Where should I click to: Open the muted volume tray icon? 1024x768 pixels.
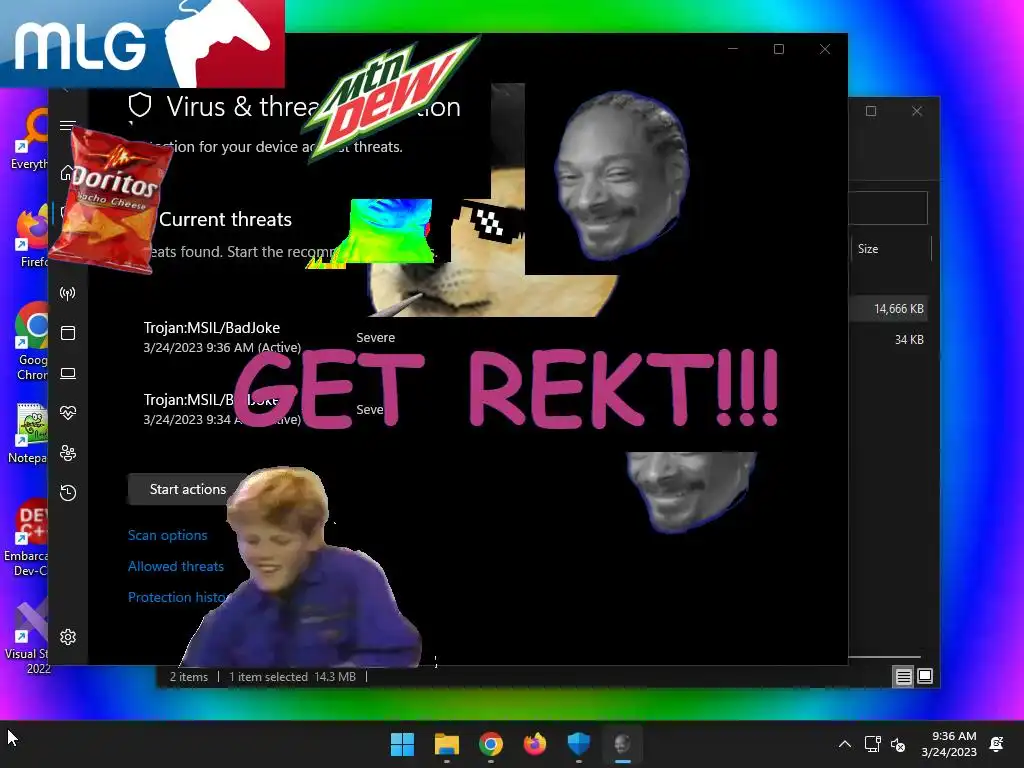(899, 744)
